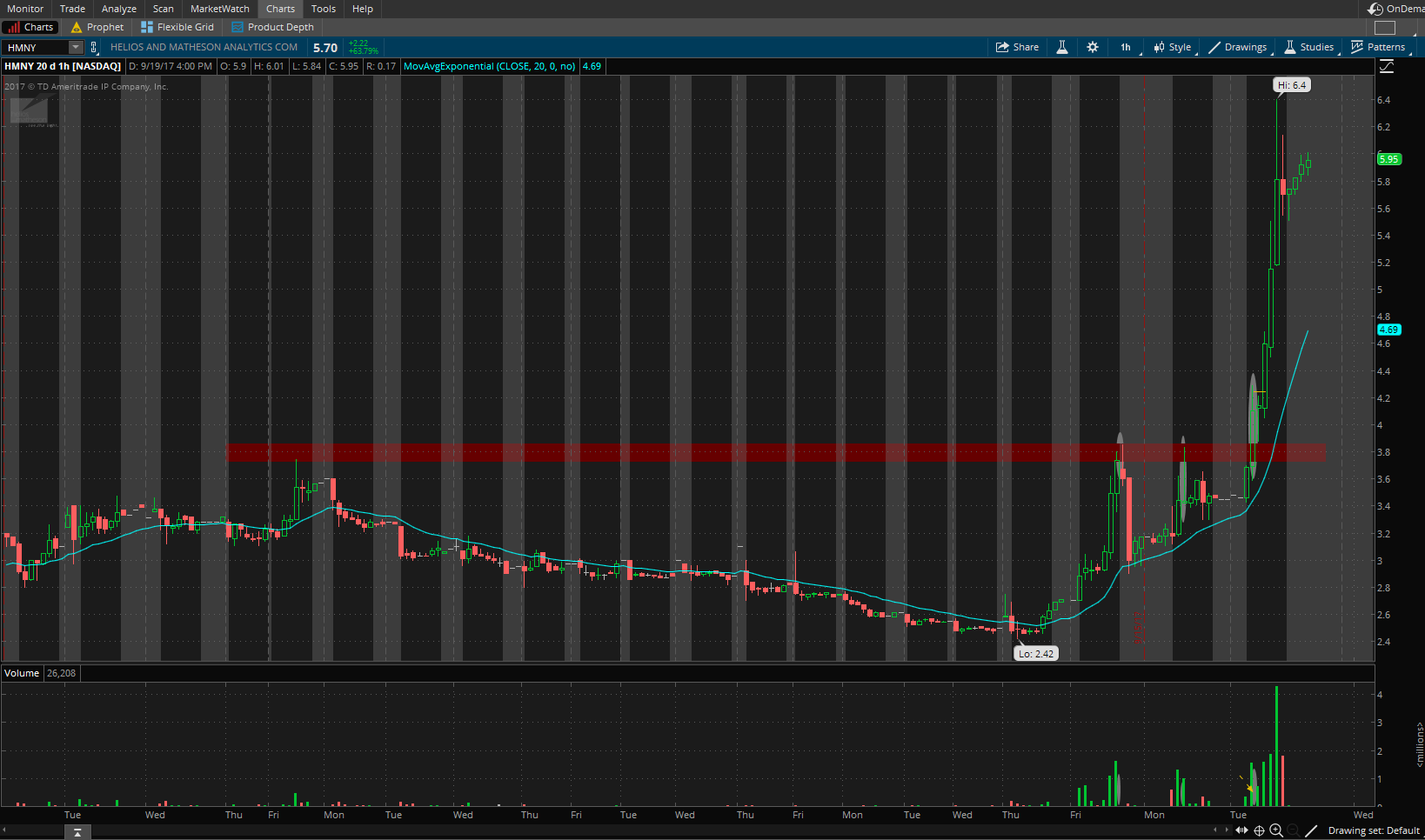Open the Drawings dropdown menu
1425x840 pixels.
pos(1238,47)
